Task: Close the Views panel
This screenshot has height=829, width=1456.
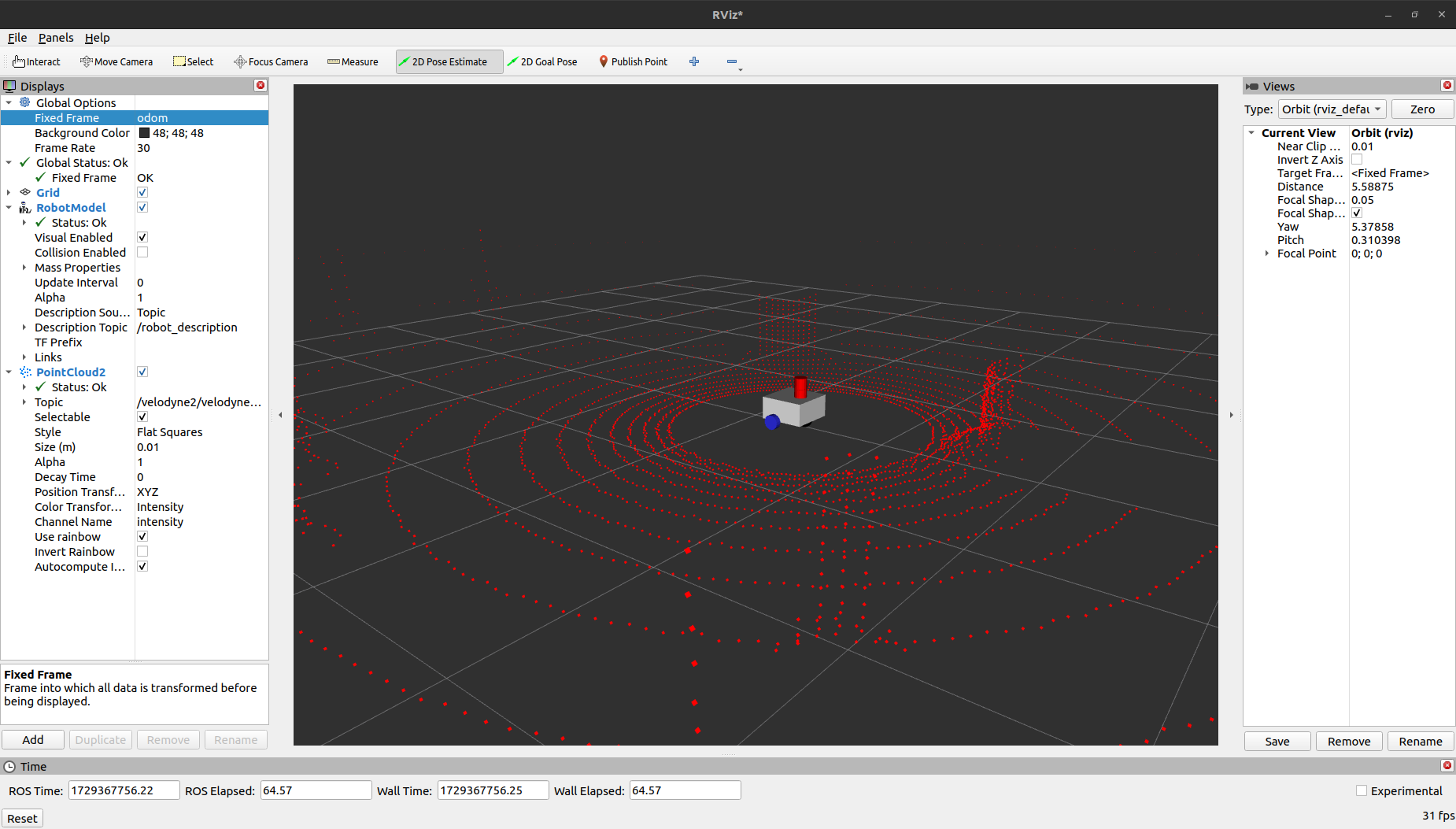Action: [x=1447, y=85]
